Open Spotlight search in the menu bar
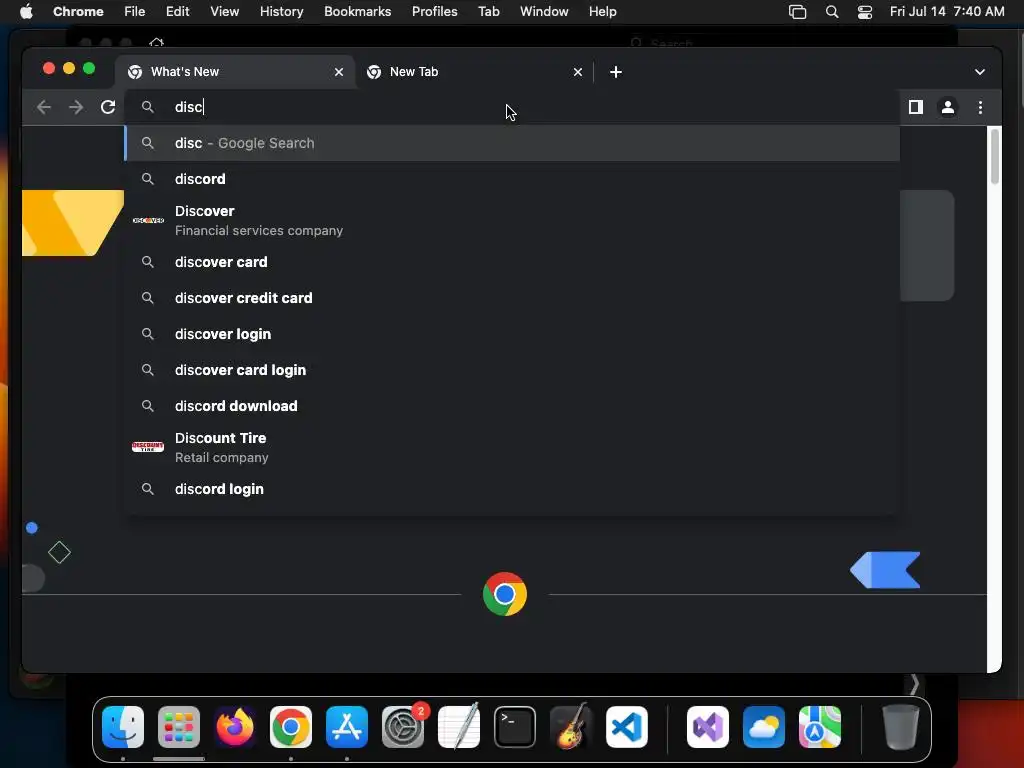Image resolution: width=1024 pixels, height=768 pixels. click(831, 12)
